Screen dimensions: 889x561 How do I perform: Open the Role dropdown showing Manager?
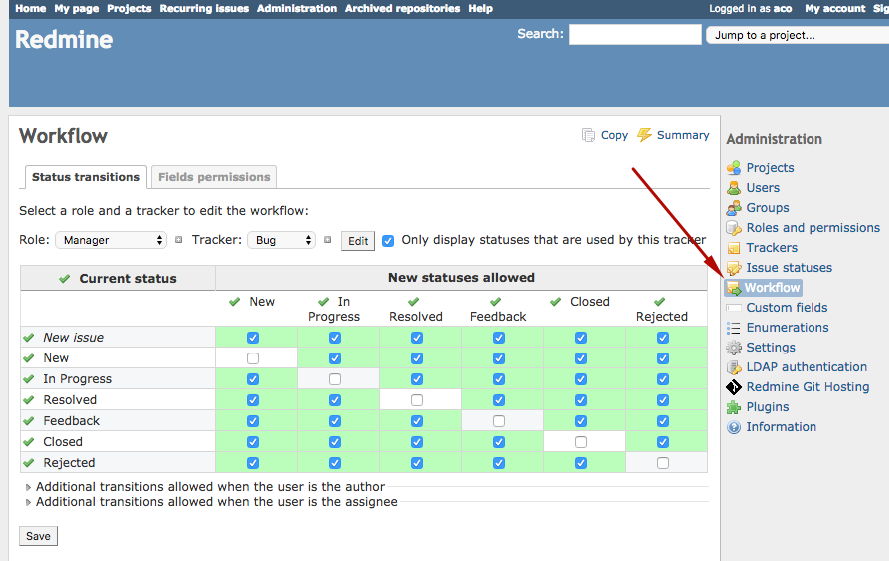point(111,240)
